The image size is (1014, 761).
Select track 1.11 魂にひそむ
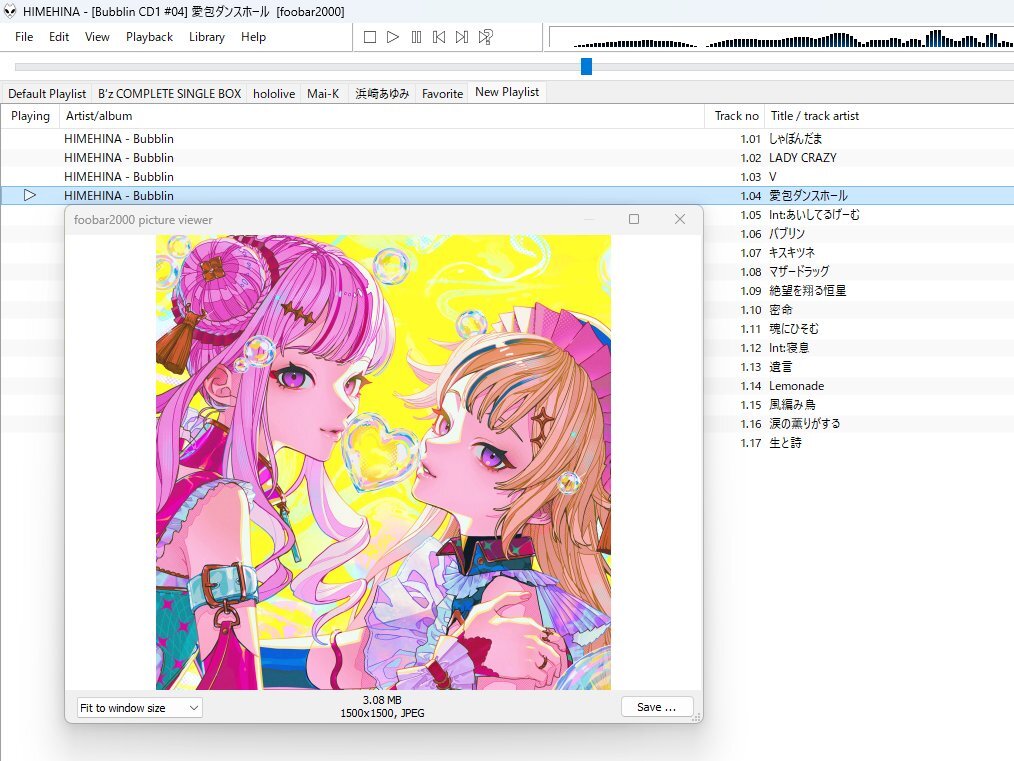point(859,328)
